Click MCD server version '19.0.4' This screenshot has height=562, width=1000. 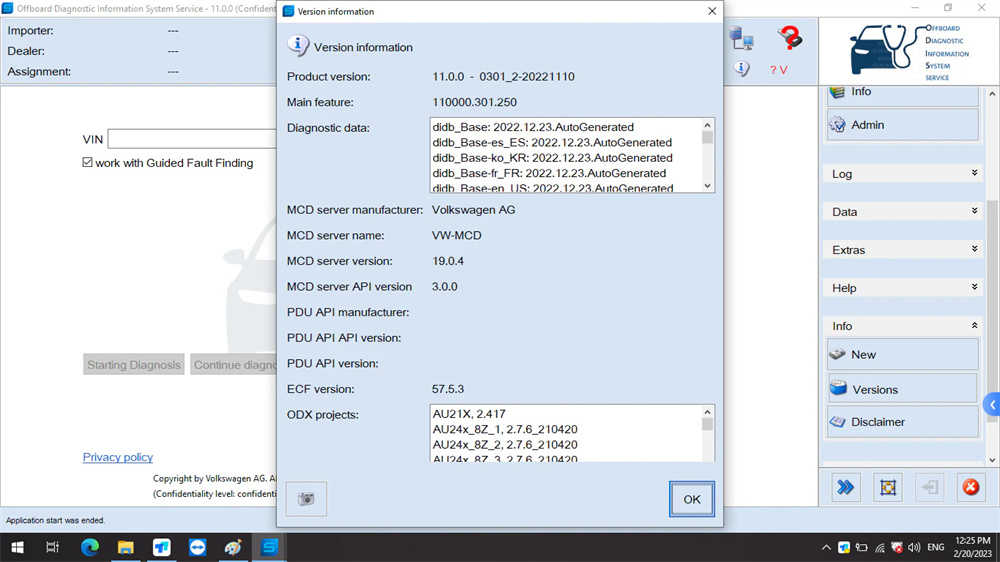448,261
